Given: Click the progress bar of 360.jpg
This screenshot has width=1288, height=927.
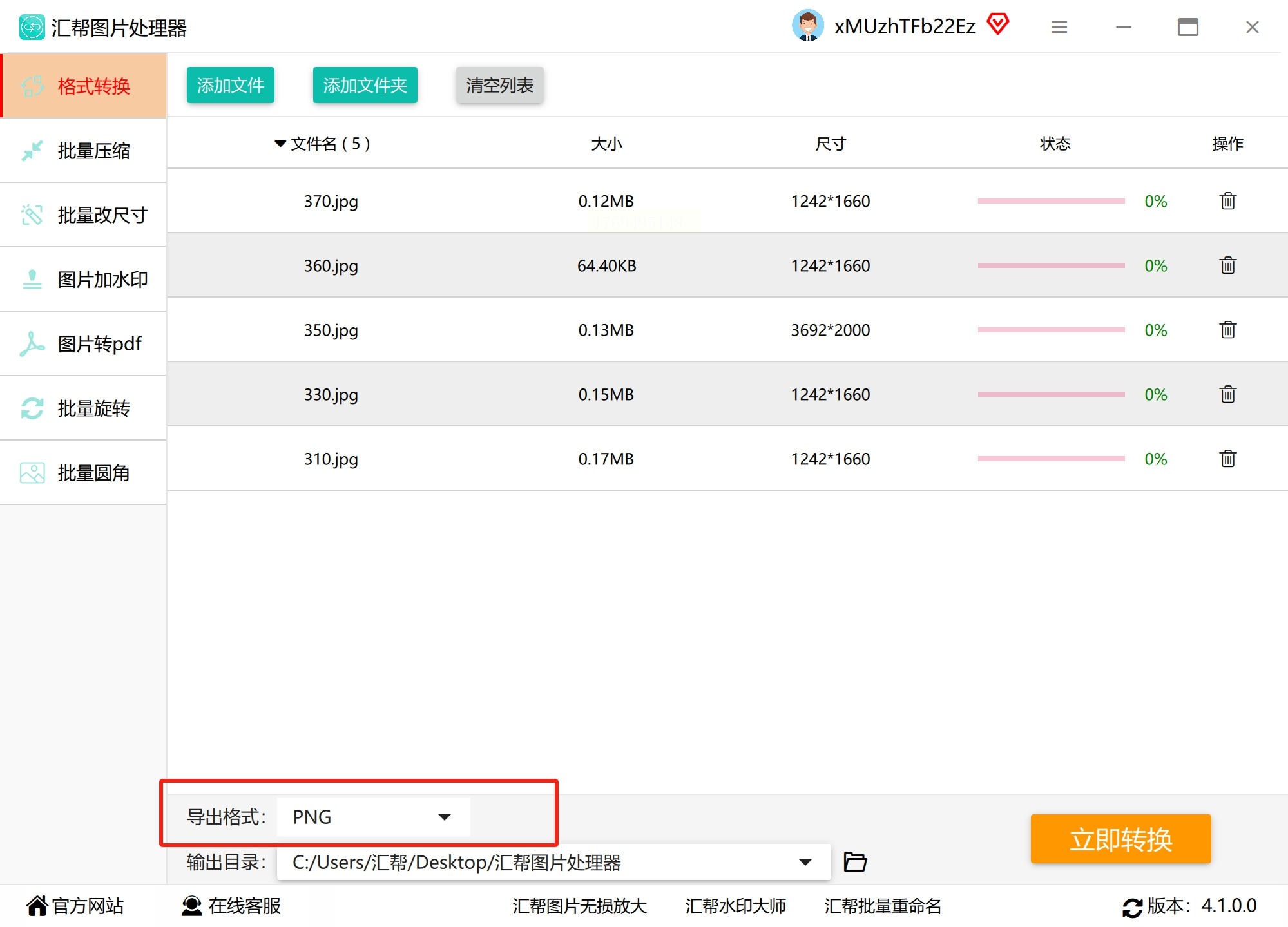Looking at the screenshot, I should tap(1051, 265).
